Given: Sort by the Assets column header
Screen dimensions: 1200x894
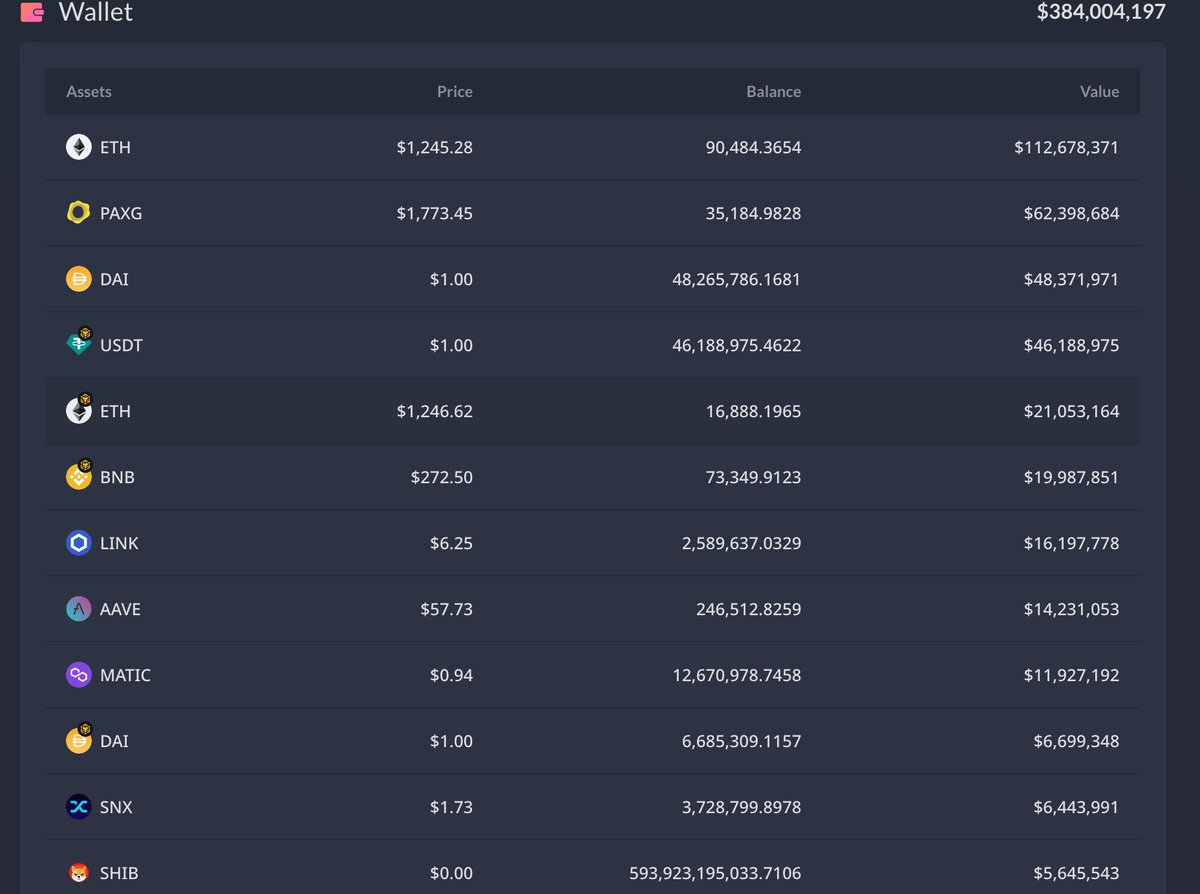Looking at the screenshot, I should pos(89,91).
